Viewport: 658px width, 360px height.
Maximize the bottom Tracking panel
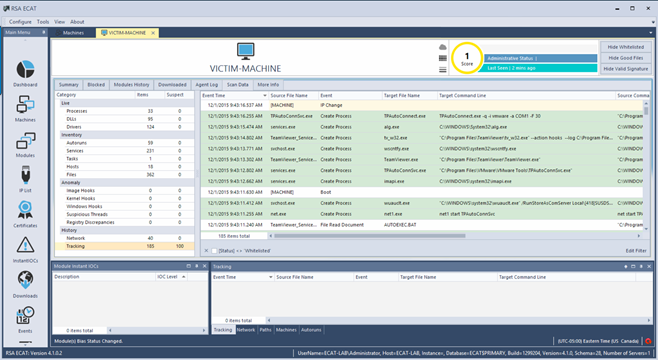click(633, 266)
